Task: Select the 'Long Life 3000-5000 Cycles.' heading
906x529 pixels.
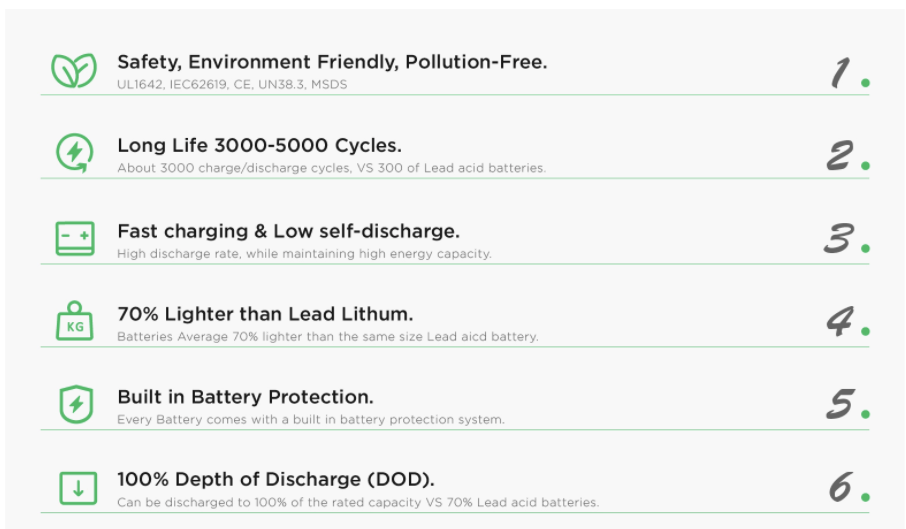Action: [x=259, y=145]
